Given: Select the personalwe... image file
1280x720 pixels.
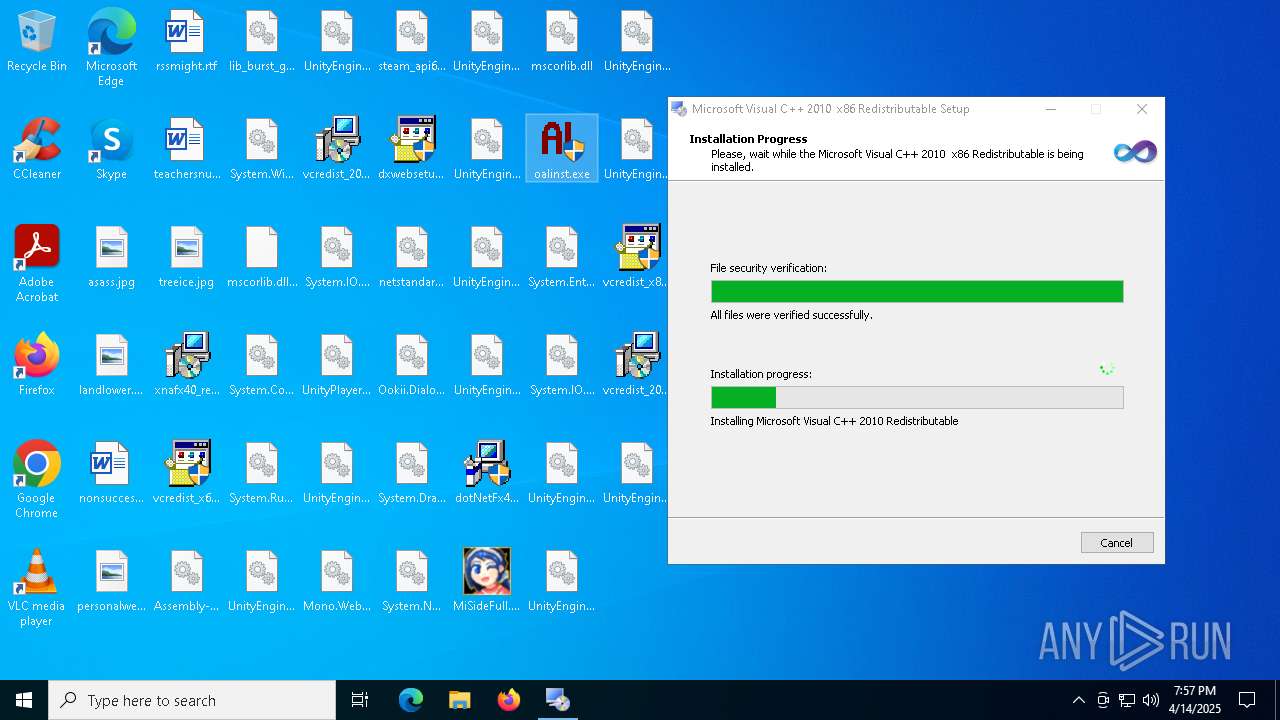Looking at the screenshot, I should [111, 582].
